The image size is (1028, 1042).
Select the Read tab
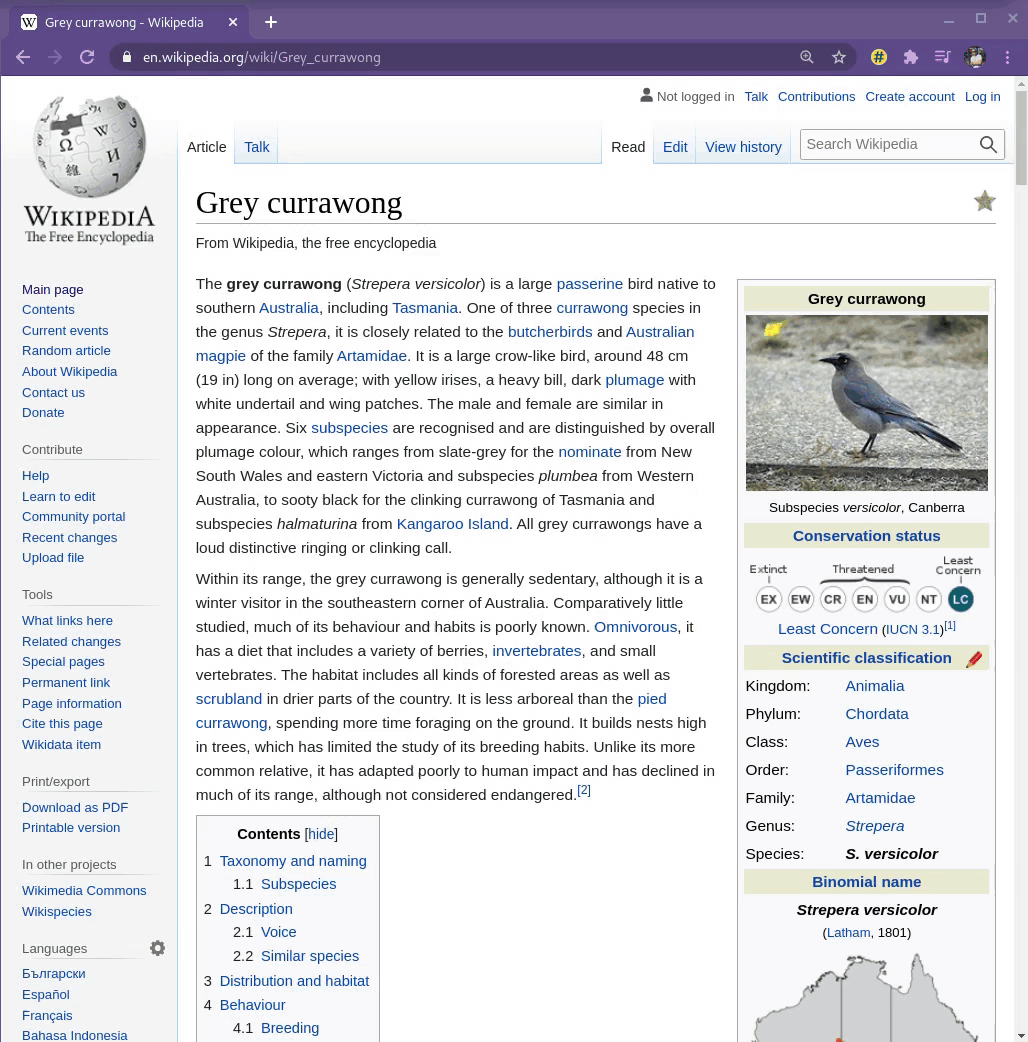pyautogui.click(x=628, y=147)
